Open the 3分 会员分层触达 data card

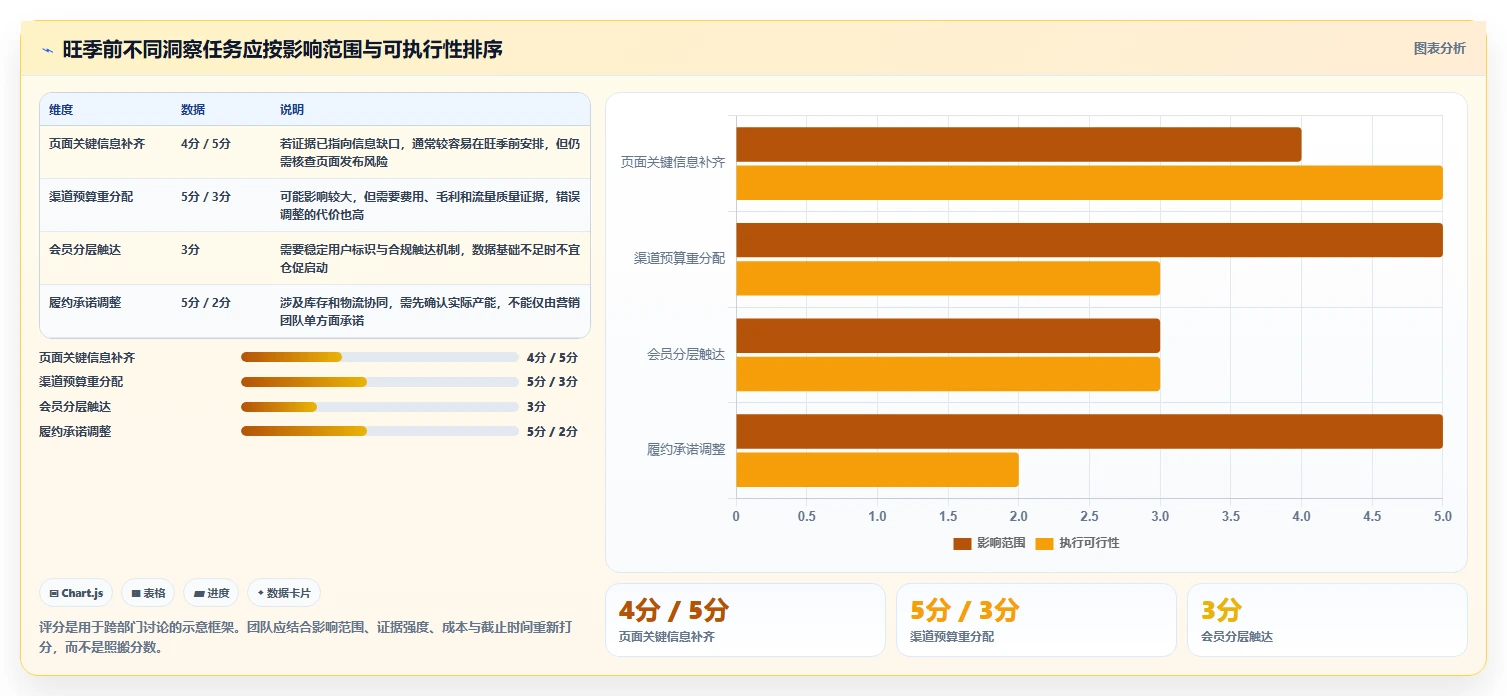[x=1327, y=620]
